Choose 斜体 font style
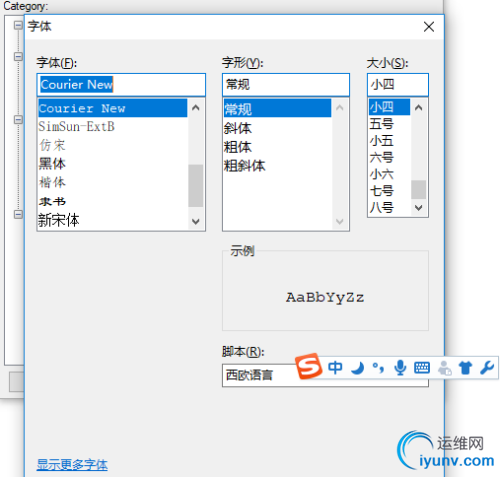The width and height of the screenshot is (500, 477). 277,128
